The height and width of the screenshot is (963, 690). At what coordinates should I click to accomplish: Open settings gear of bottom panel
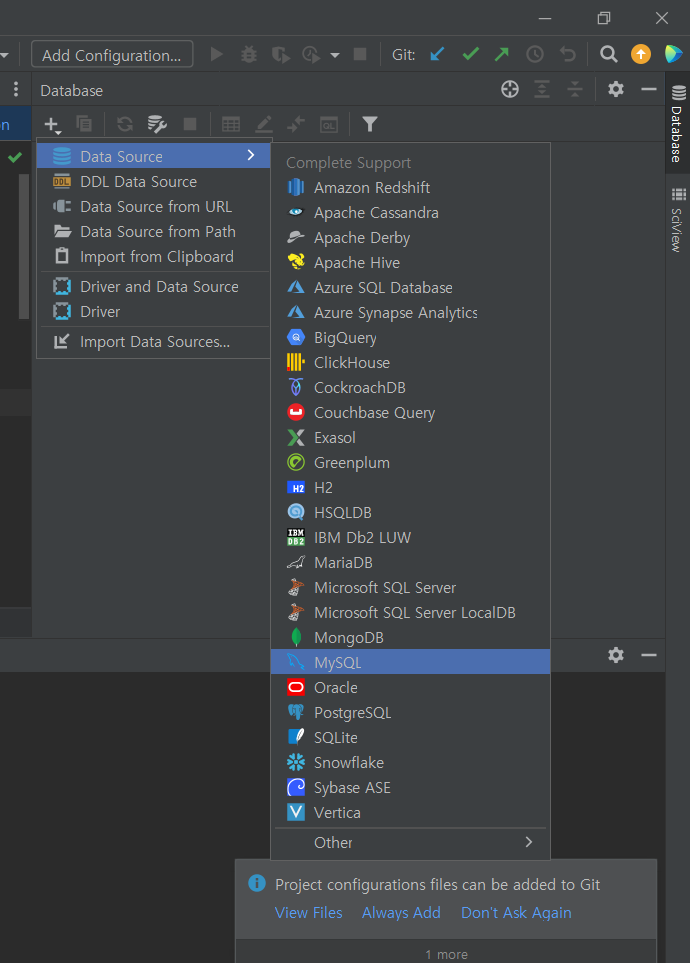[x=616, y=655]
